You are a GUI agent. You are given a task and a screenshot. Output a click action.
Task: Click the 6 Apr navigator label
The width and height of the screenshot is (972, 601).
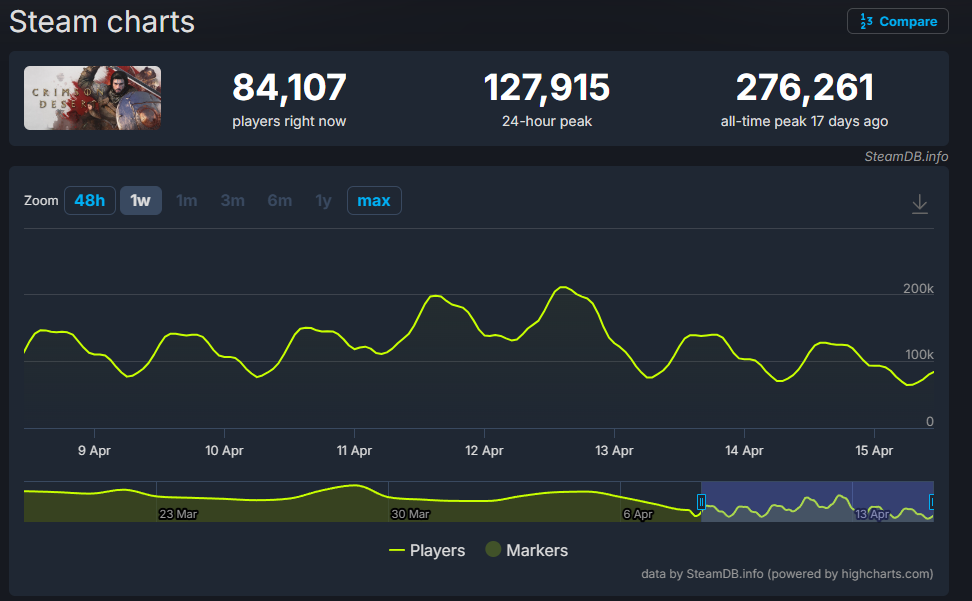(638, 514)
